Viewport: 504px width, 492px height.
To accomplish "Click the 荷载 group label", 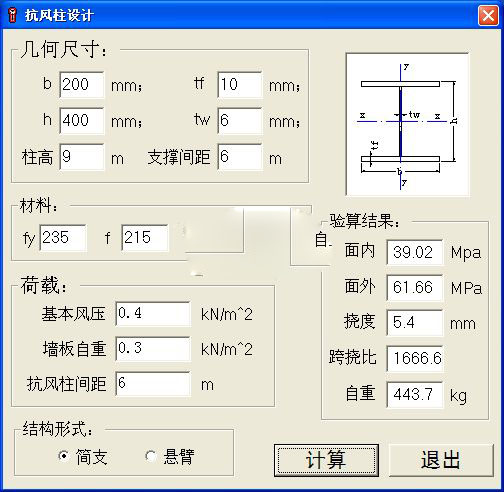I will coord(44,285).
